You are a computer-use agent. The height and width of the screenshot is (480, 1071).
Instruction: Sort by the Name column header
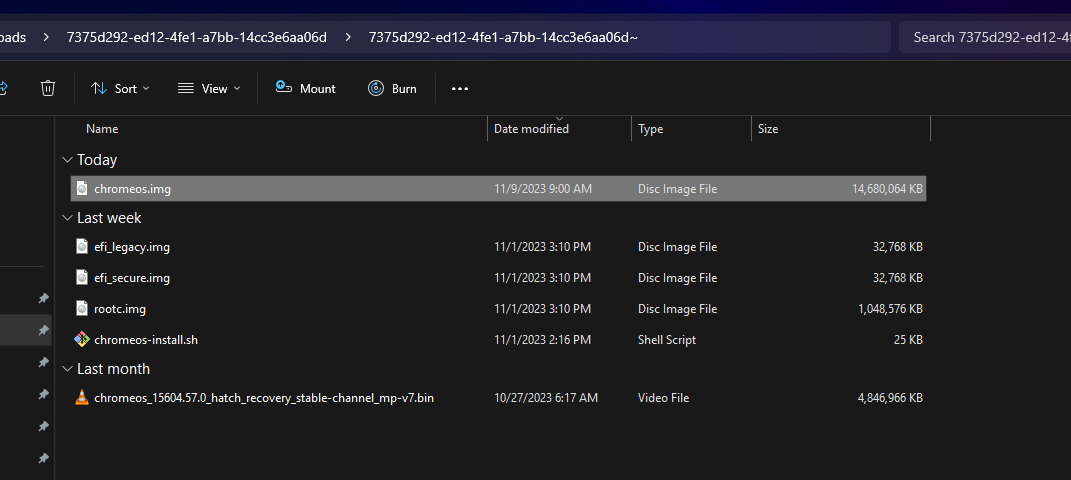tap(102, 129)
